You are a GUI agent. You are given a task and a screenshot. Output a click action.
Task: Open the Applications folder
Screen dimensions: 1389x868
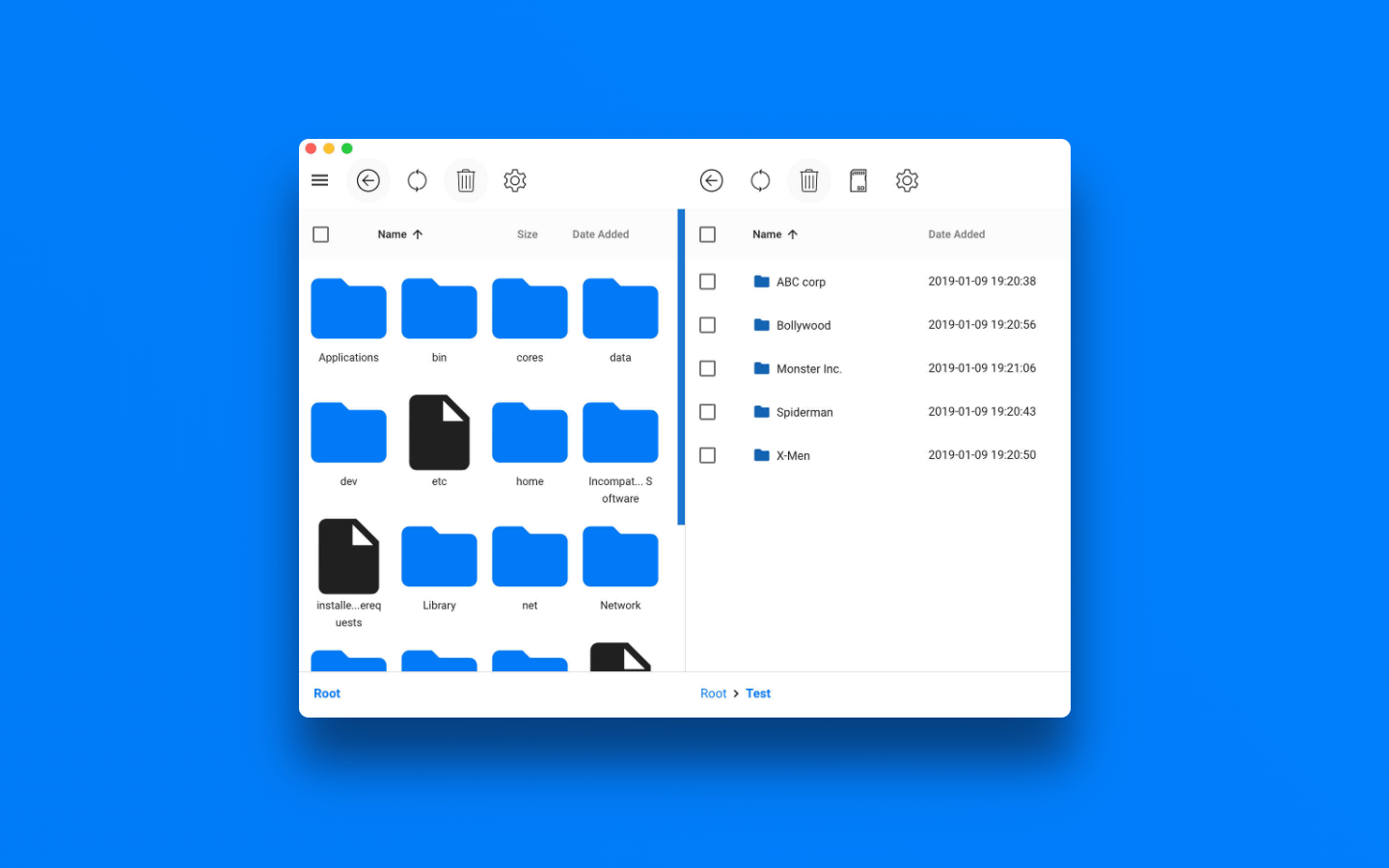tap(348, 309)
